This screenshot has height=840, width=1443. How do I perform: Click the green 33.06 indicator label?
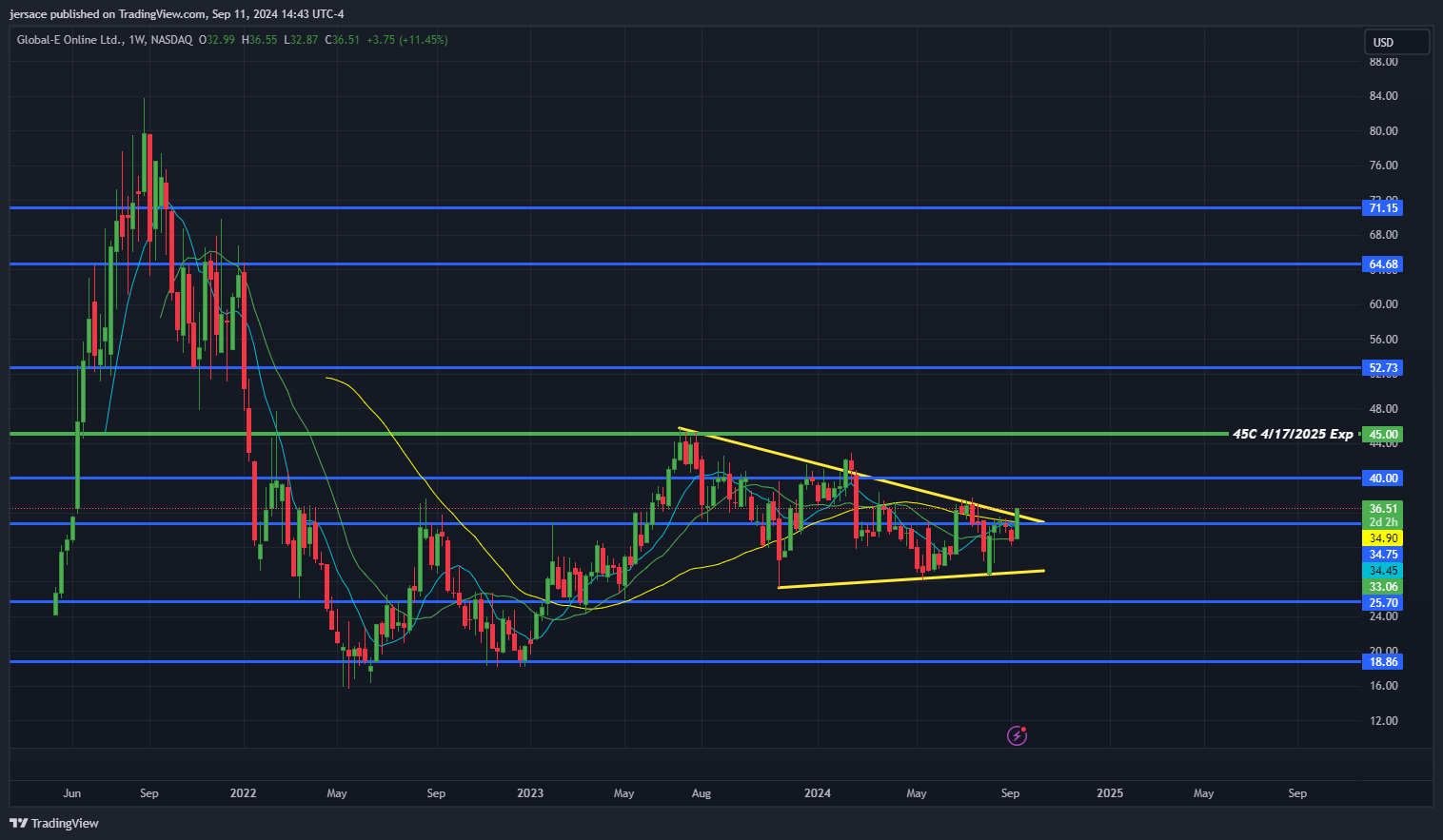point(1382,587)
